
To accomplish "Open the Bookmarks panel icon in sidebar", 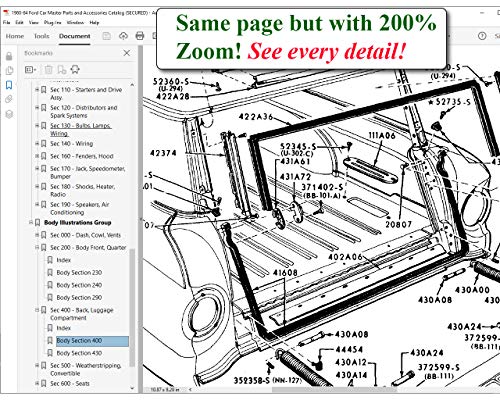I will (9, 85).
